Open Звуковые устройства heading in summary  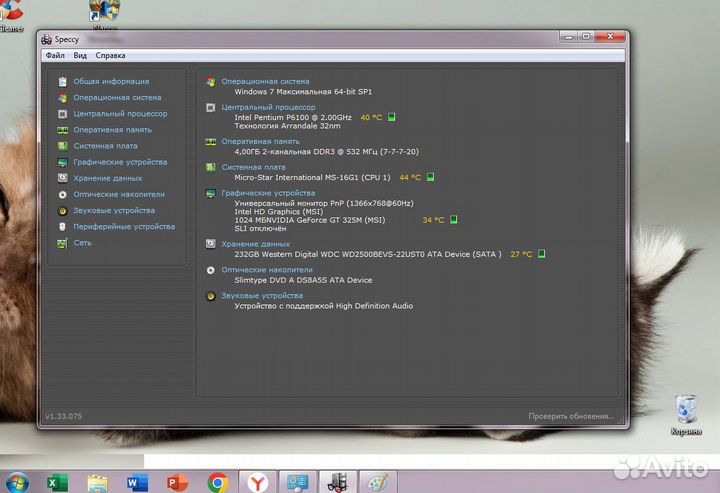tap(262, 296)
